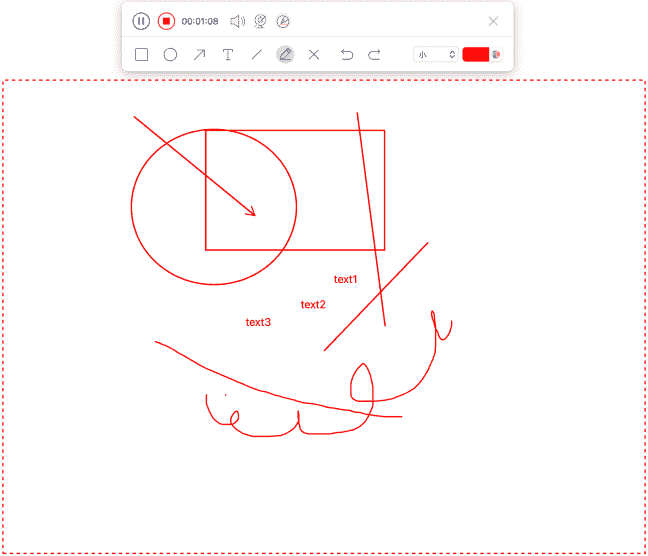Image resolution: width=648 pixels, height=556 pixels.
Task: Stop the recording with red stop button
Action: pos(166,21)
